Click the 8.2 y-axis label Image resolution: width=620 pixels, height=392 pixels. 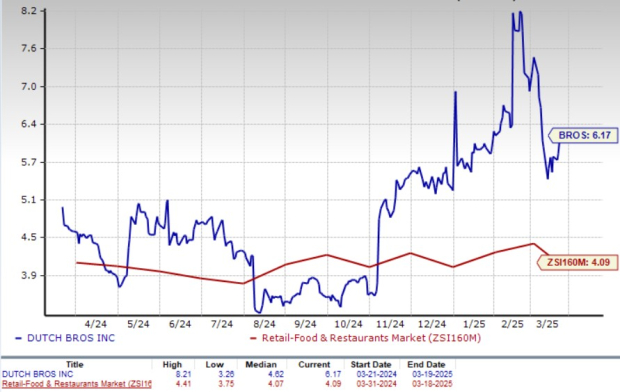[x=28, y=11]
